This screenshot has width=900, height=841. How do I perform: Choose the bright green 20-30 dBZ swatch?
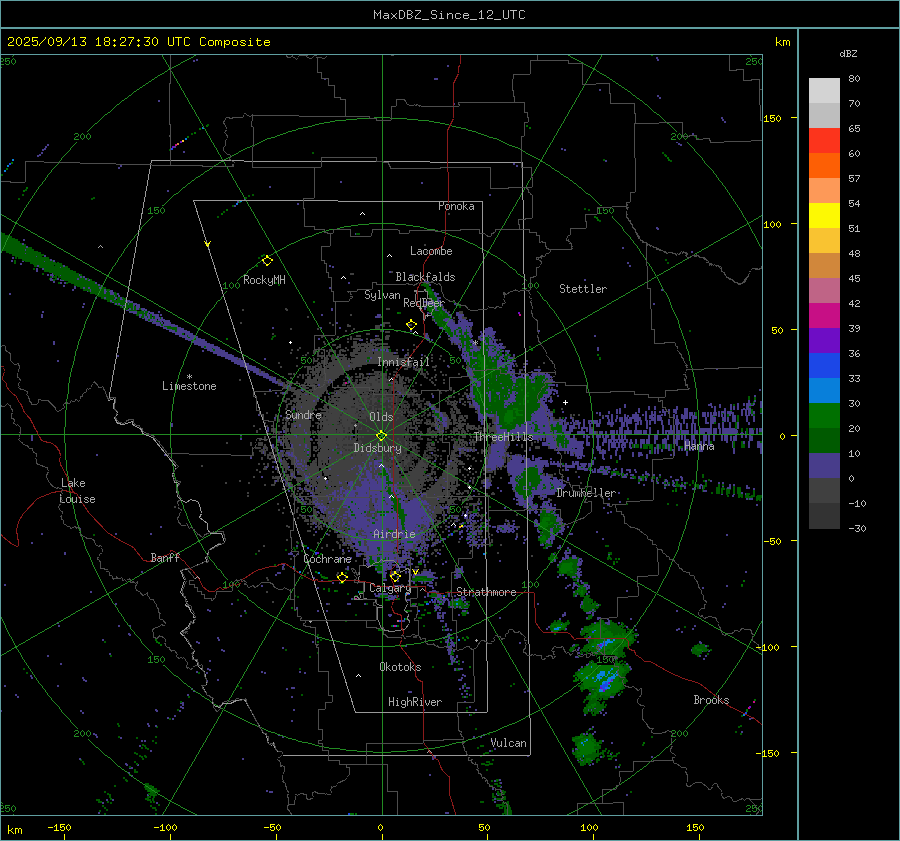pos(824,416)
